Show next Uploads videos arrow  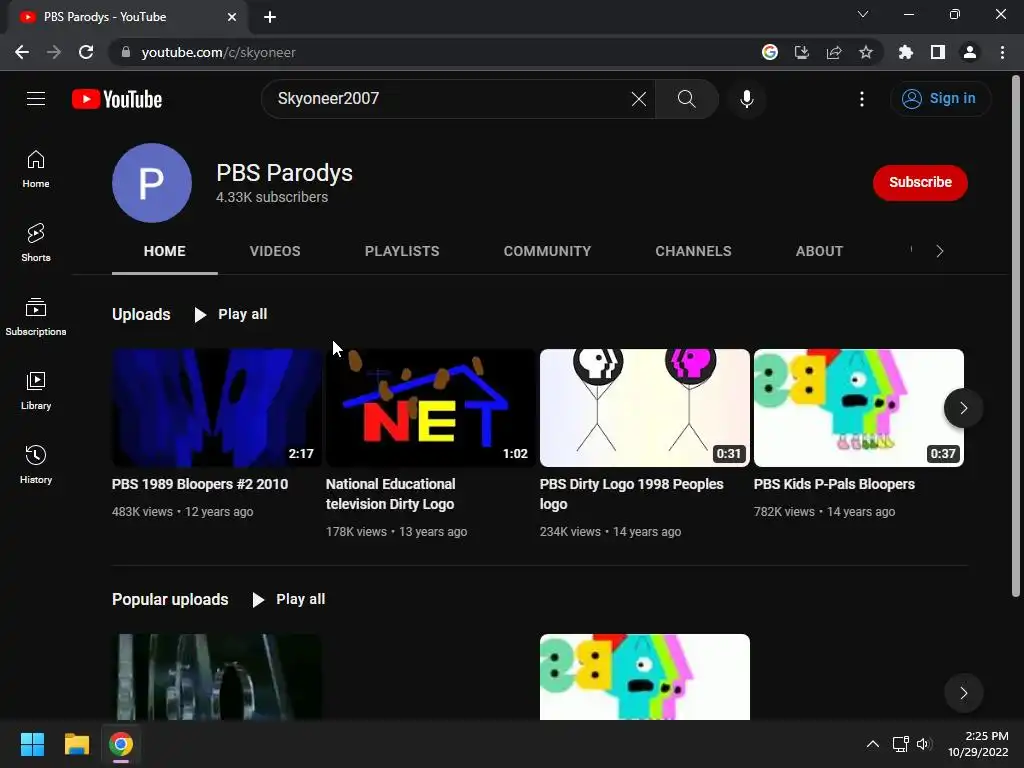(x=963, y=408)
